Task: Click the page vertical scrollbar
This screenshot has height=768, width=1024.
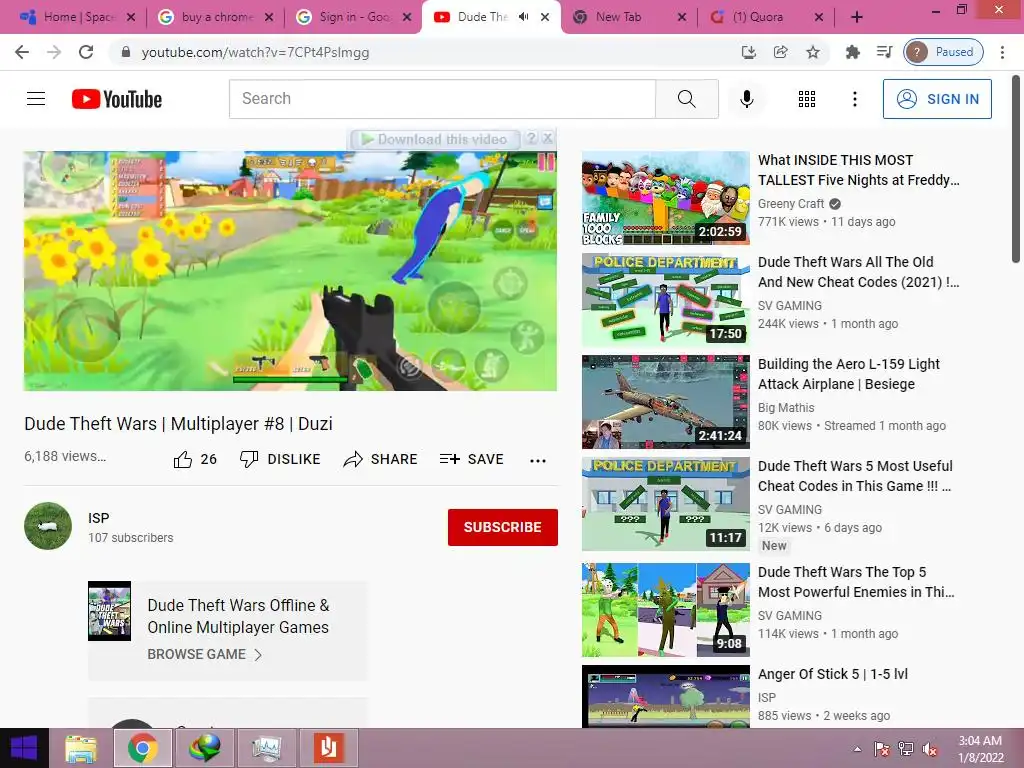Action: pos(1016,171)
